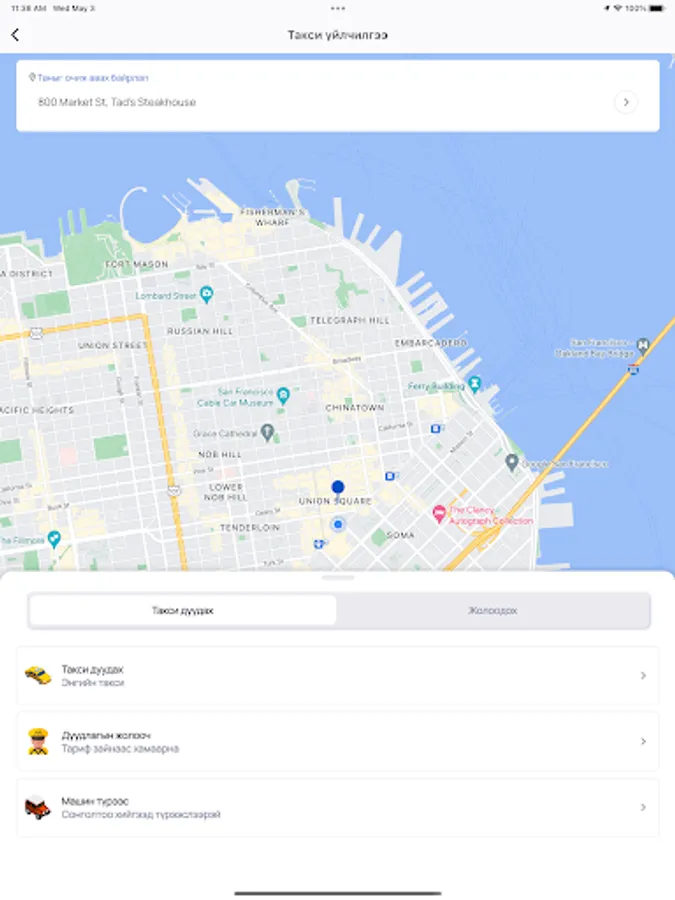Screen dimensions: 675x900
Task: Tap the driver avatar icon
Action: point(38,741)
